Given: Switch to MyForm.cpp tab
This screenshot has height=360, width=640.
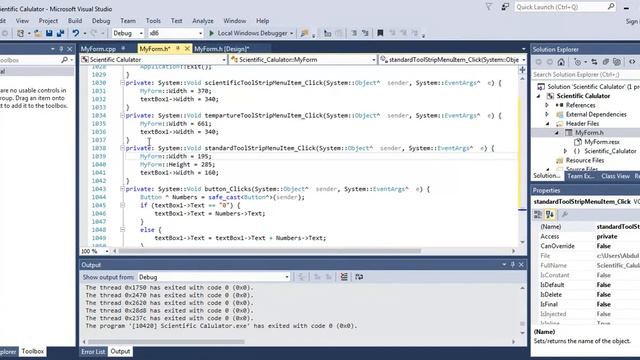Looking at the screenshot, I should pyautogui.click(x=98, y=49).
